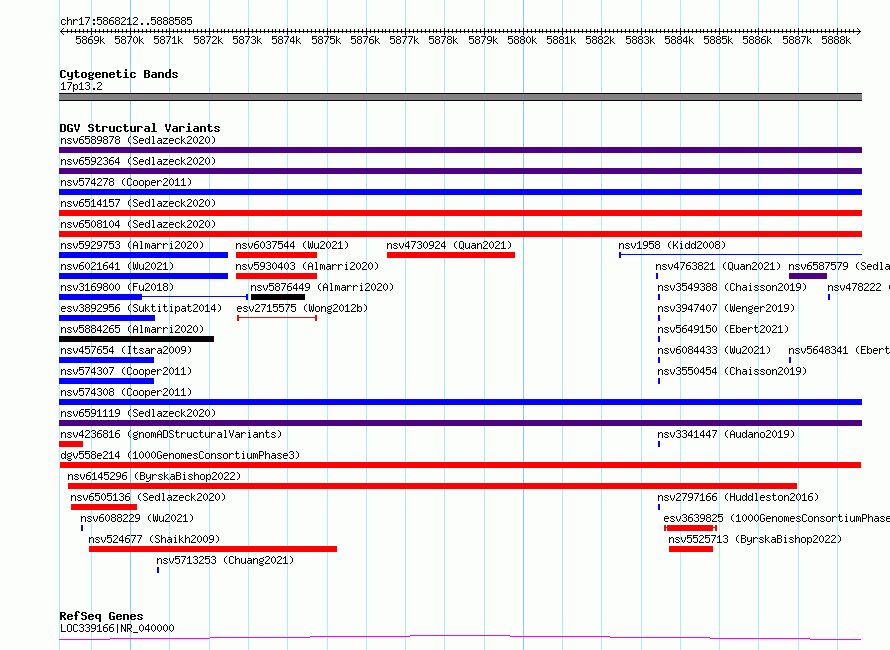The height and width of the screenshot is (650, 890).
Task: Open nsv3169800 (Fu2018) variant
Action: (x=117, y=287)
